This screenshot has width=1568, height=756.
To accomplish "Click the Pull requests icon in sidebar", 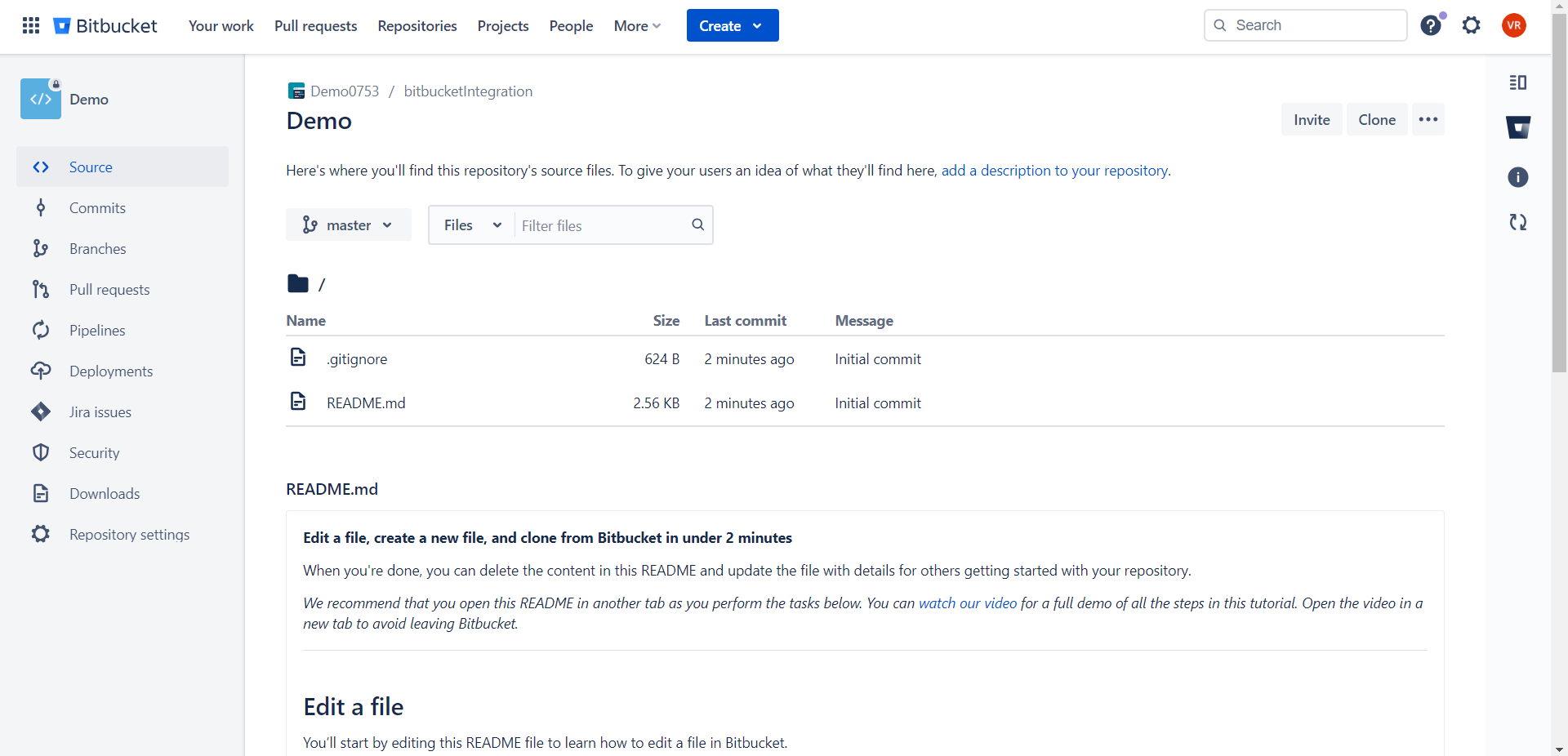I will click(x=41, y=290).
